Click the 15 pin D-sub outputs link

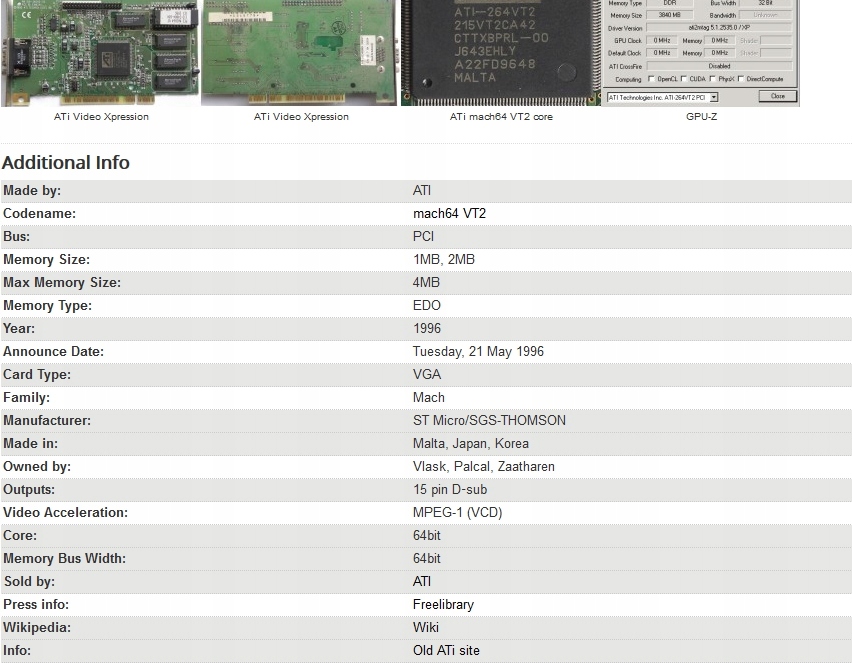pos(450,490)
